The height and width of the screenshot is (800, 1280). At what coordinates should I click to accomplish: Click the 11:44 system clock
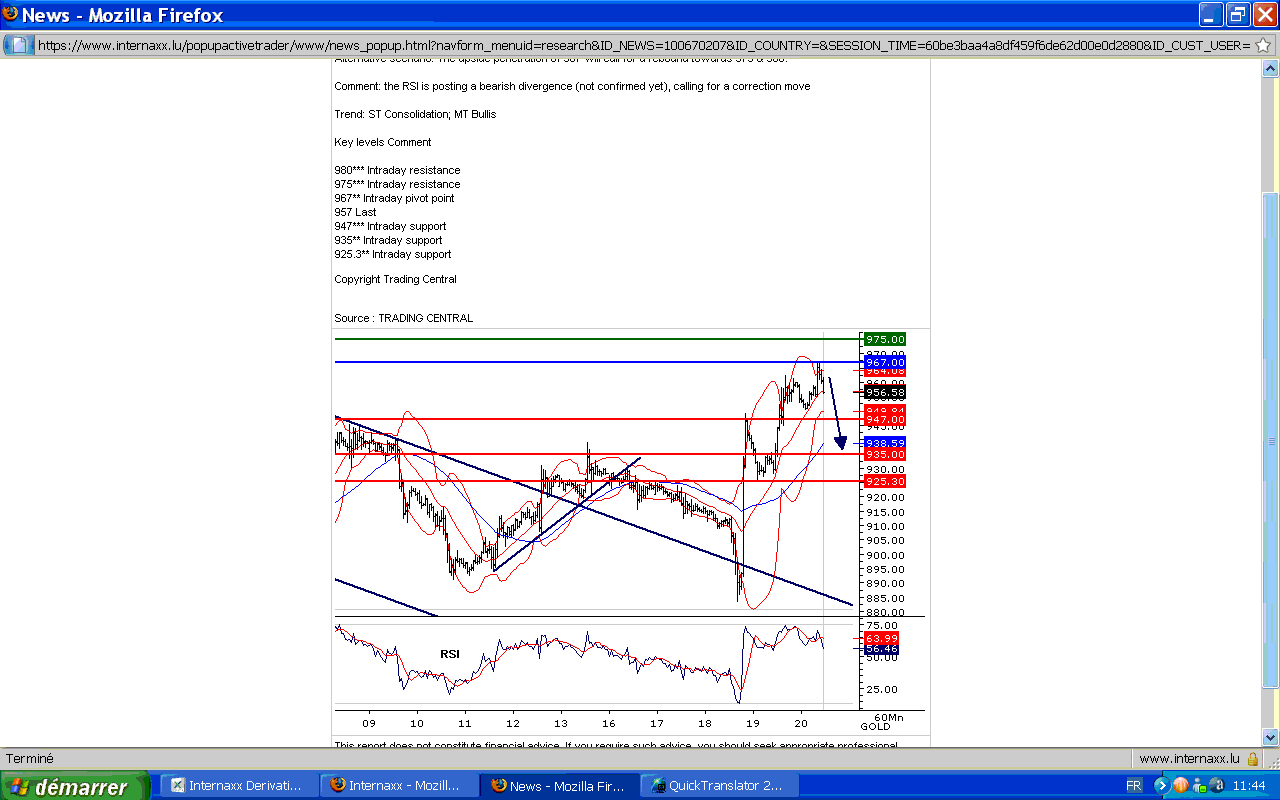coord(1250,786)
